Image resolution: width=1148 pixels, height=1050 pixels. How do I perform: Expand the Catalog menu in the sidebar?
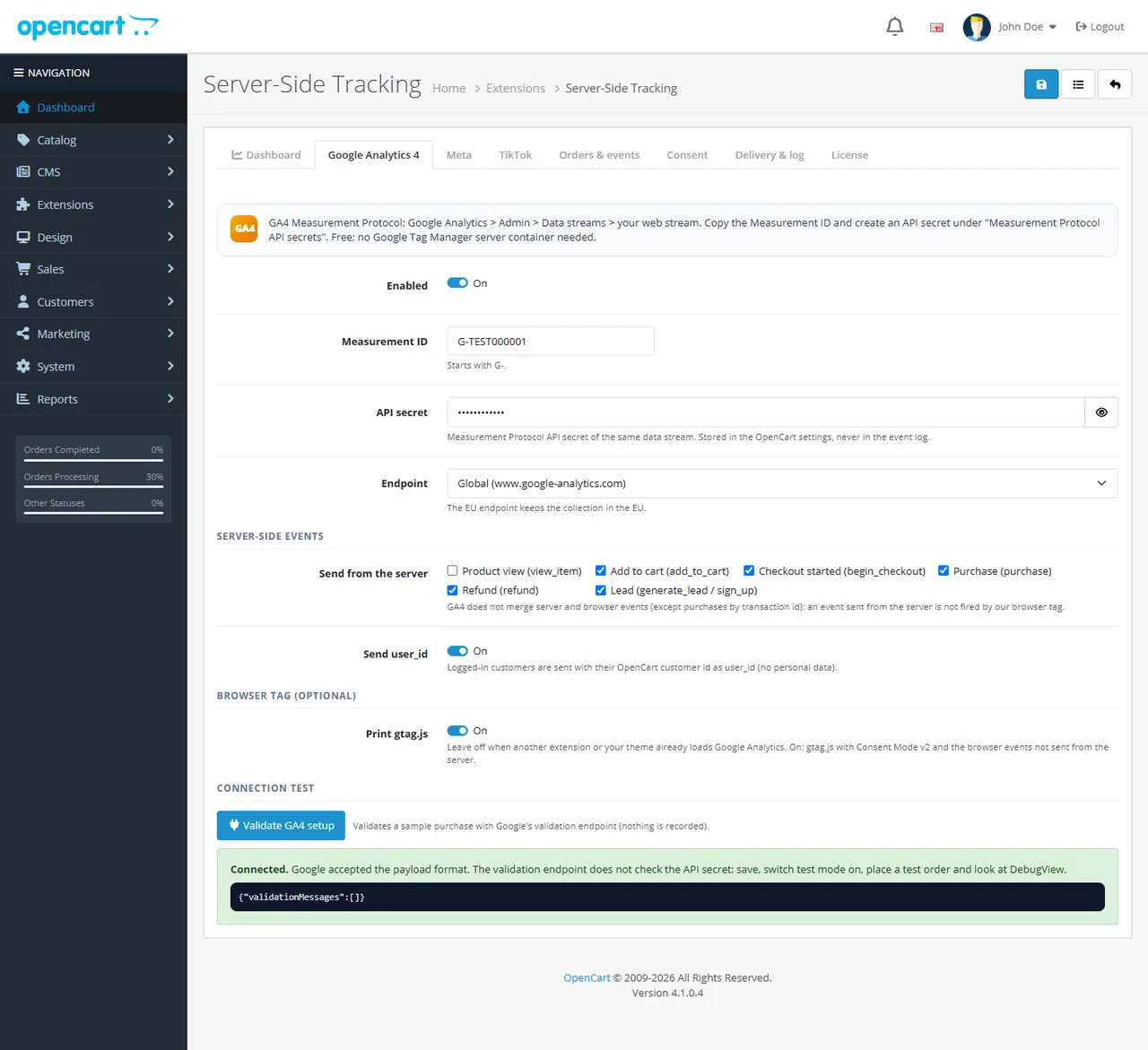(x=93, y=140)
